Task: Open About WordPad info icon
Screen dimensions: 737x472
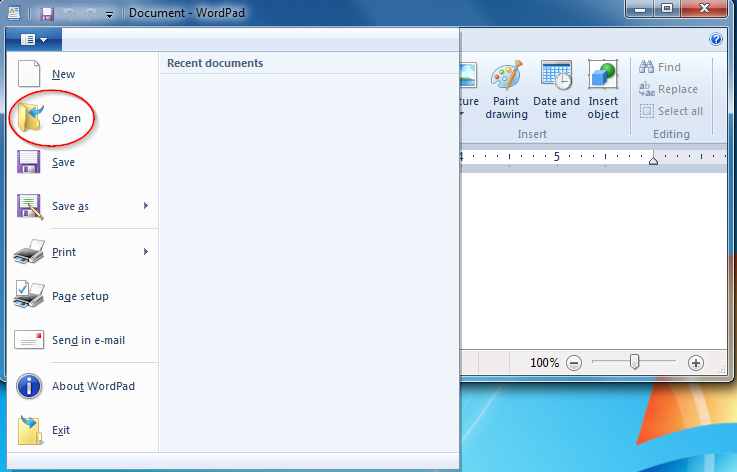Action: [29, 386]
